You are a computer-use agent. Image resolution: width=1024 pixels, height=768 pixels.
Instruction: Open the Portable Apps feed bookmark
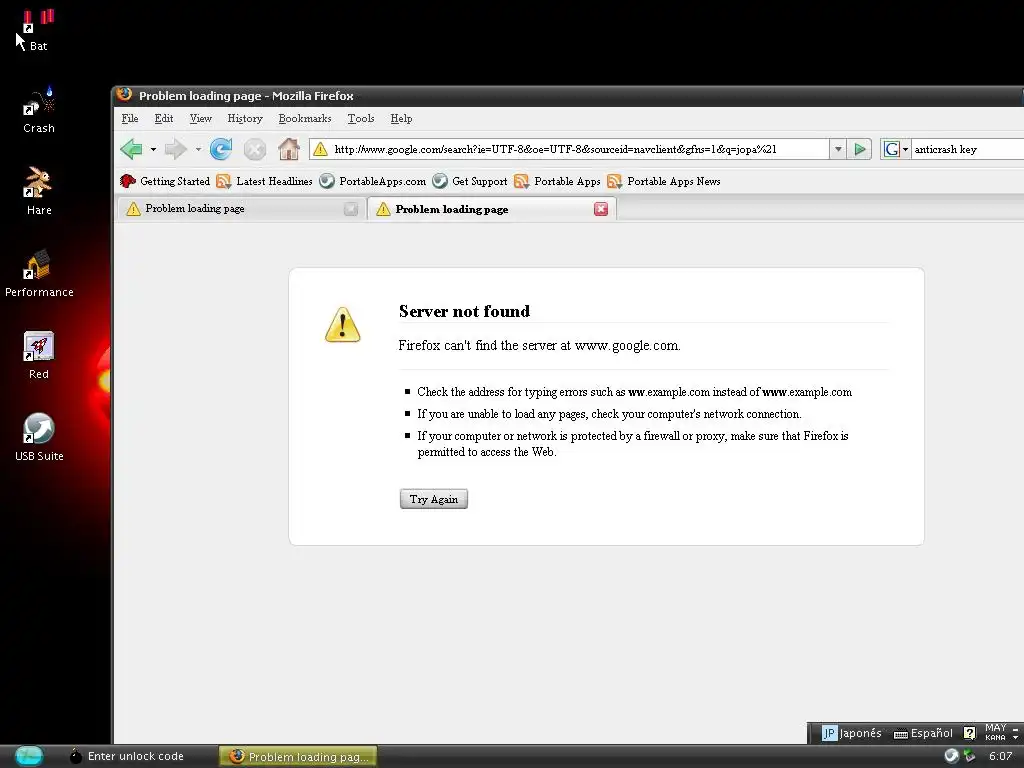(x=557, y=181)
